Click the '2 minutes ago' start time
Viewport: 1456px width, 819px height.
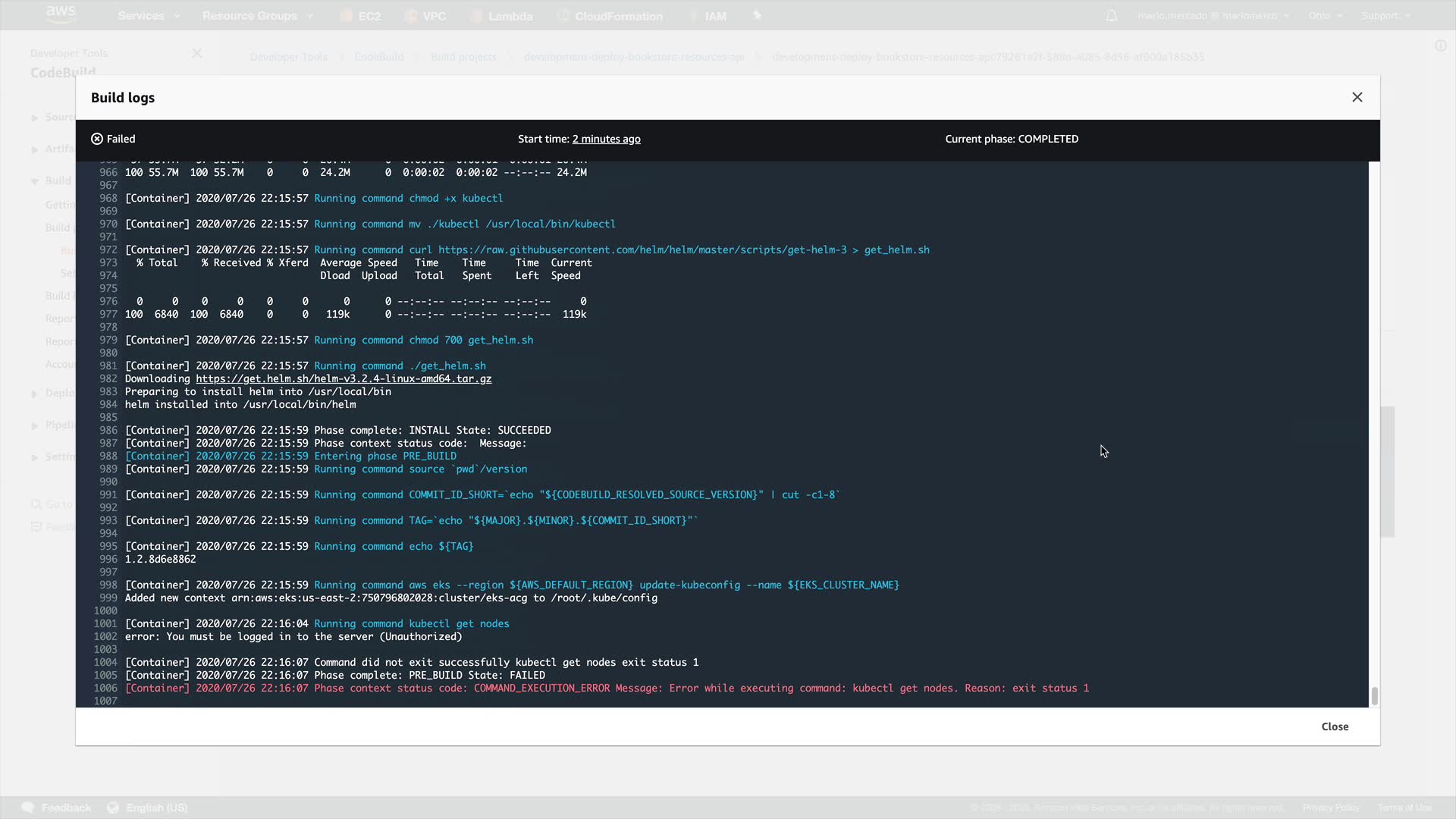coord(606,139)
